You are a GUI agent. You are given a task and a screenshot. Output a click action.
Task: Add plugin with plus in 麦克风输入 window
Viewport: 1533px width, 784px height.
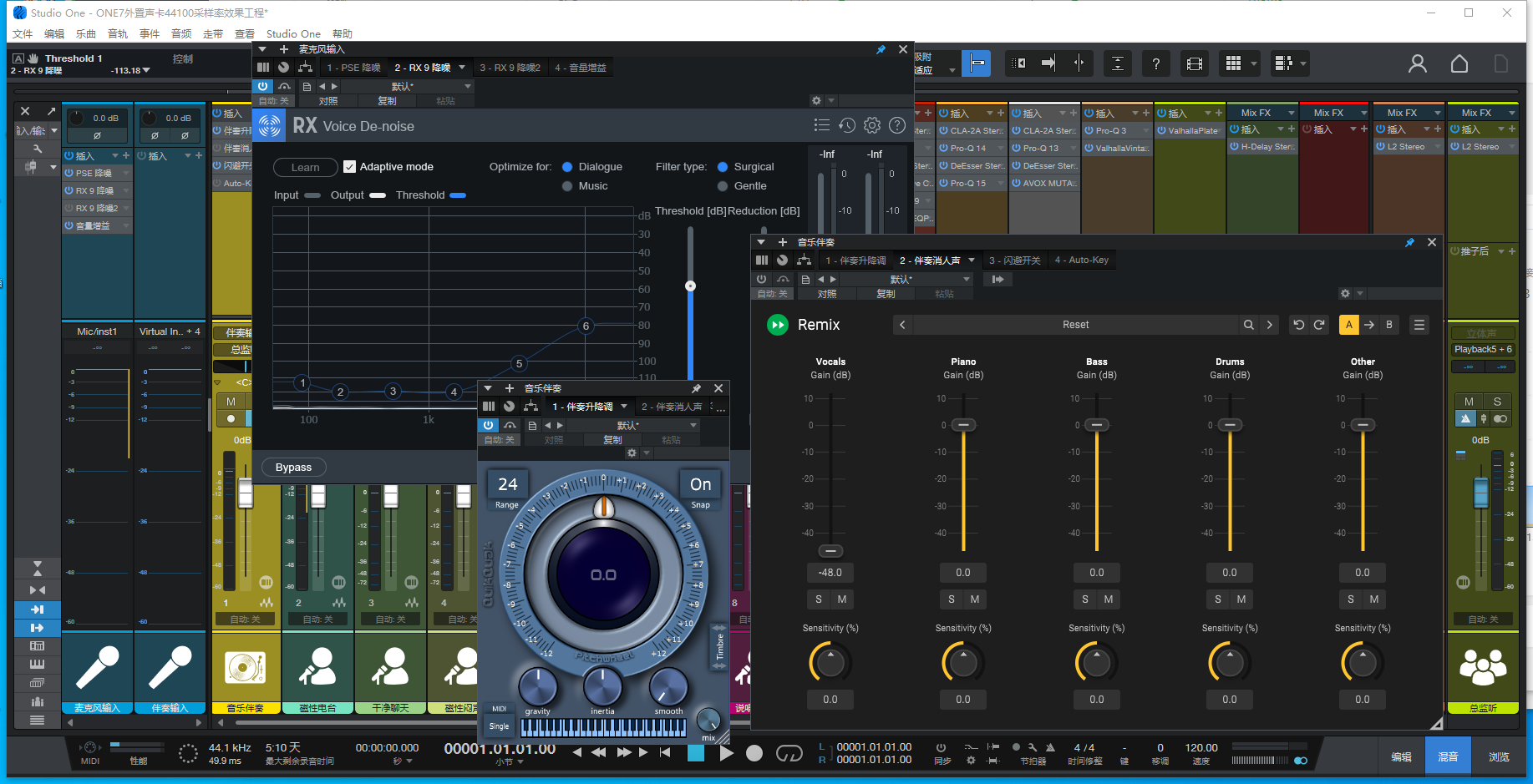pyautogui.click(x=283, y=49)
